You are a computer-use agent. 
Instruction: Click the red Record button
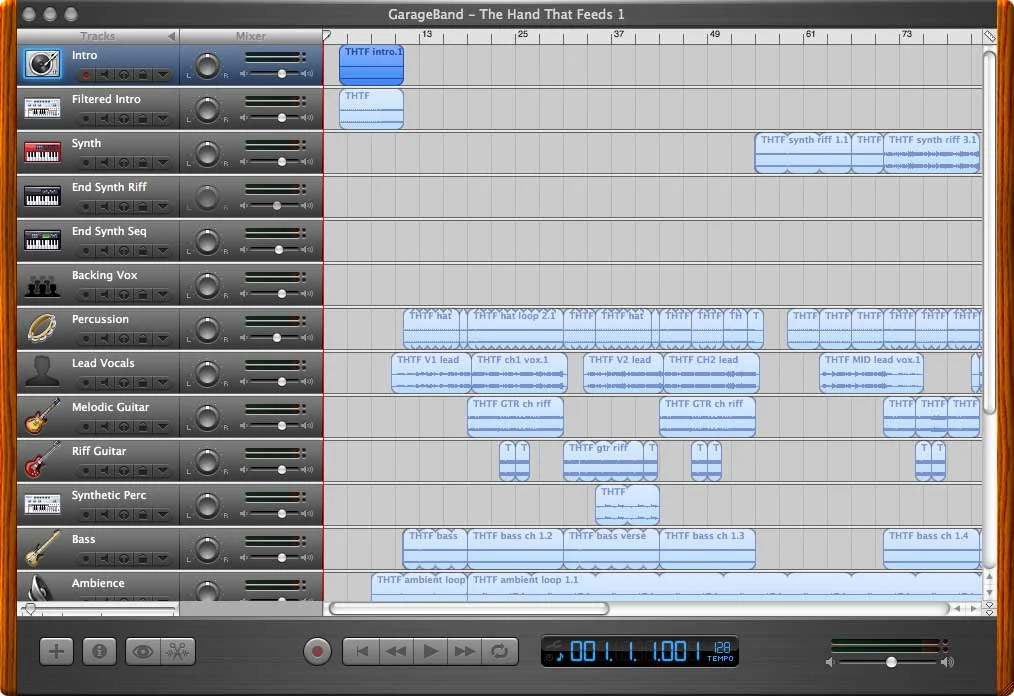317,650
